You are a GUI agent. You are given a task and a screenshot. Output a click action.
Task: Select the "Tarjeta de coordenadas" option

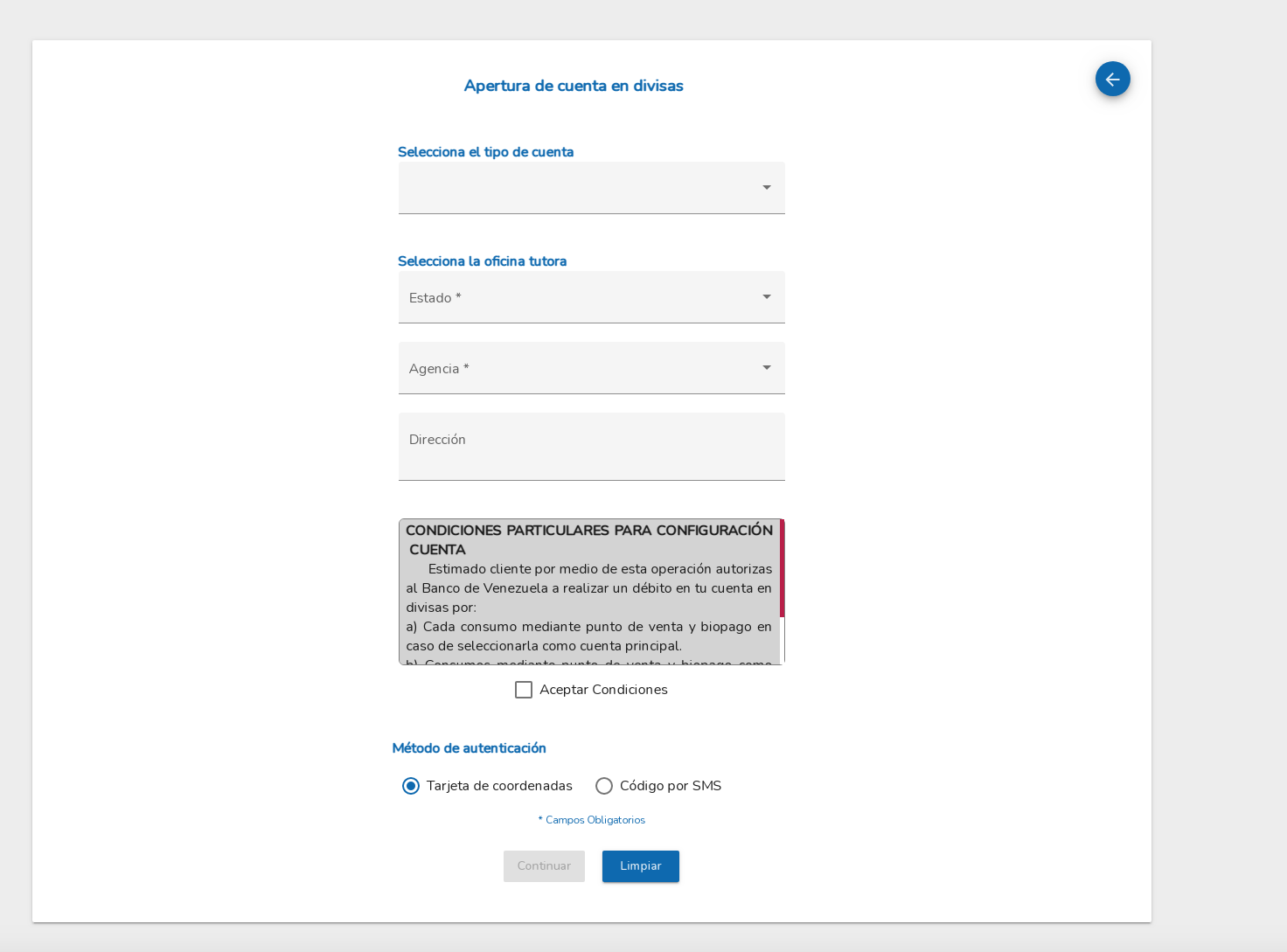411,786
